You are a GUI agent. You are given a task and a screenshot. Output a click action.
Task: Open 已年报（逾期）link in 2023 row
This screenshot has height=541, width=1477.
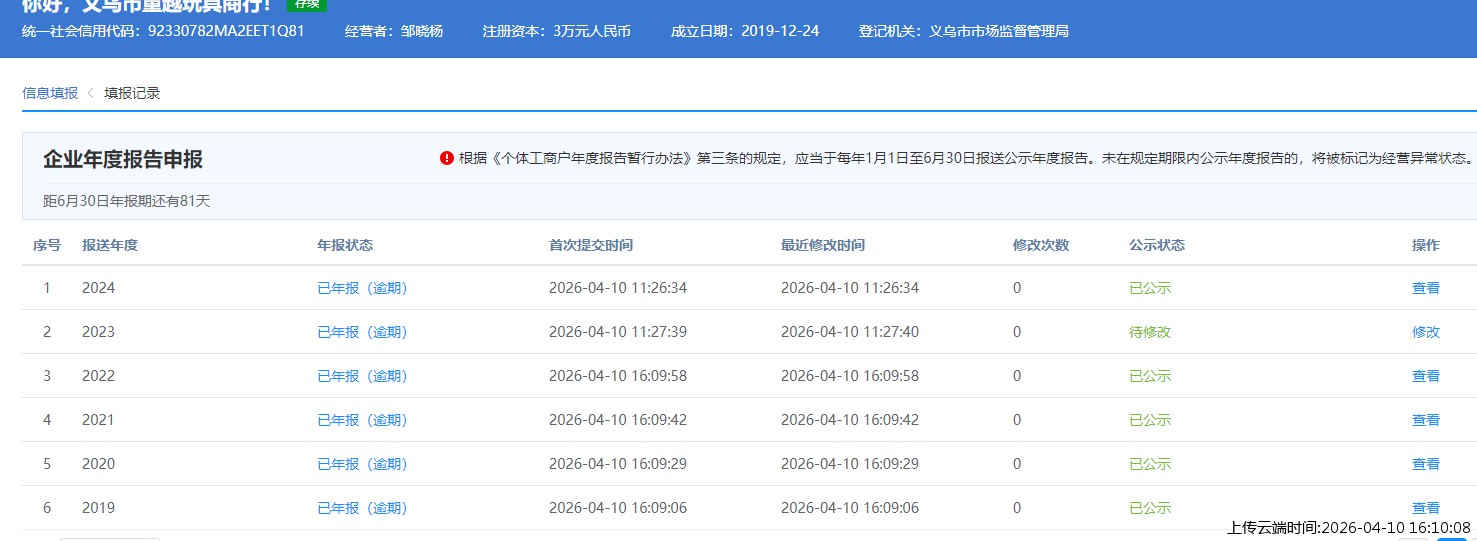(x=362, y=332)
